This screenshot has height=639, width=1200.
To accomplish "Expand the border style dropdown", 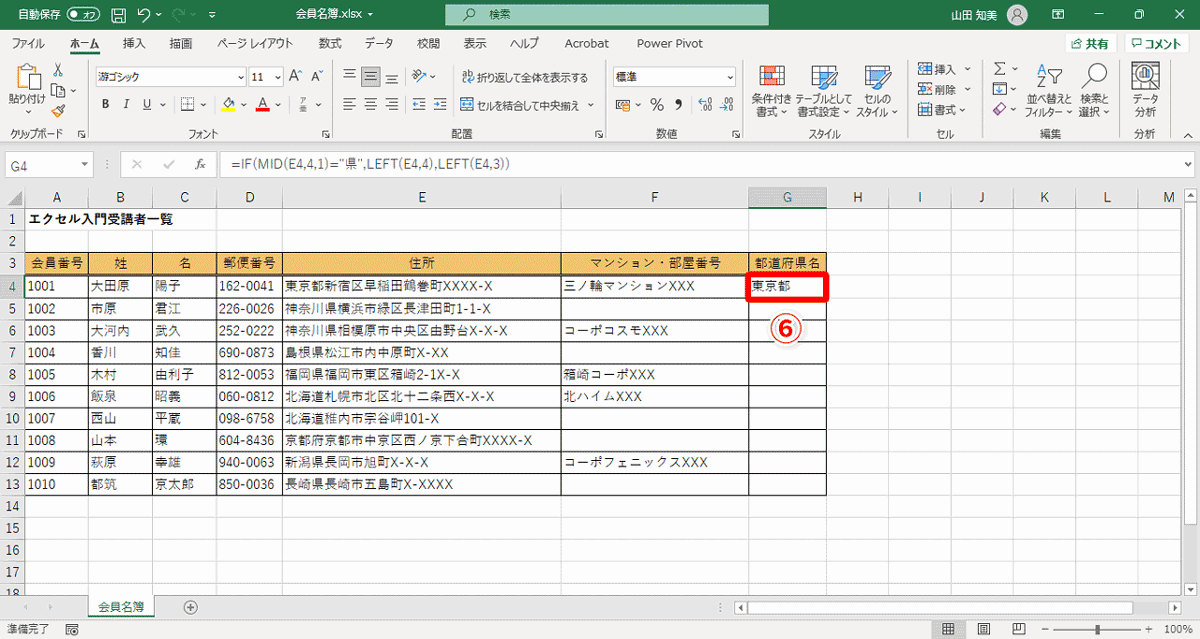I will point(203,104).
